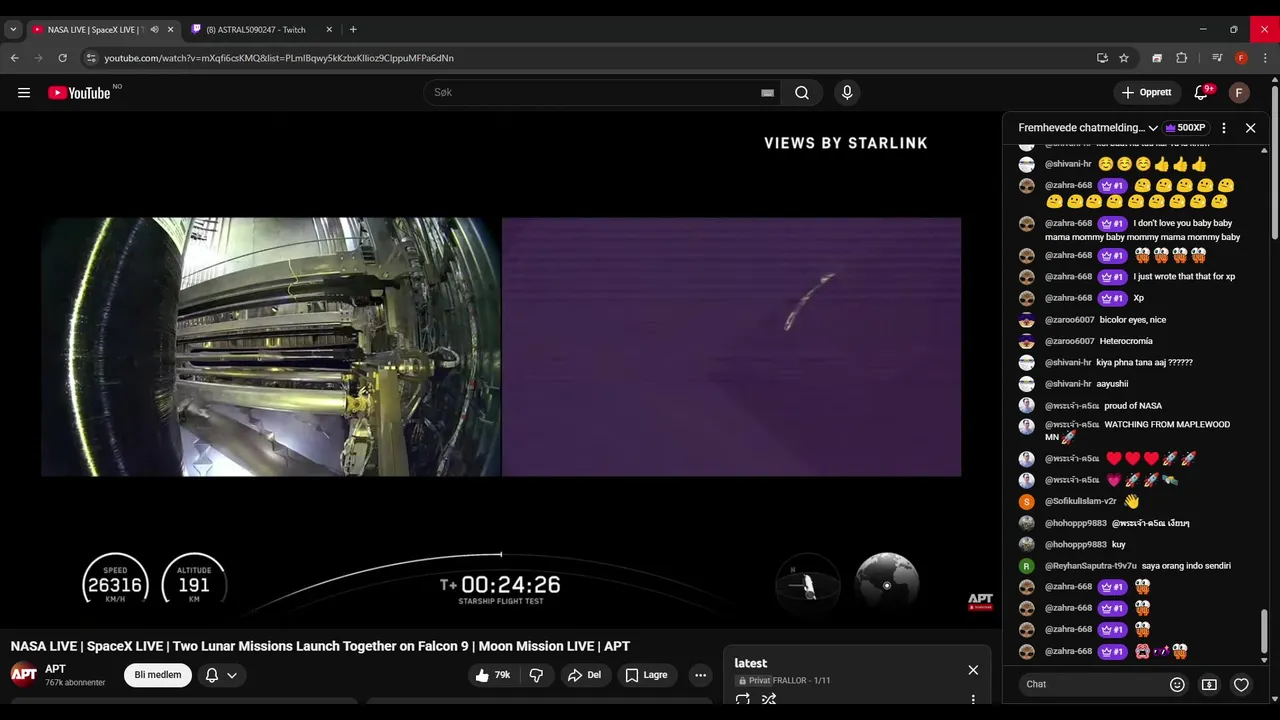Open the YouTube hamburger guide menu
This screenshot has height=720, width=1280.
24,93
